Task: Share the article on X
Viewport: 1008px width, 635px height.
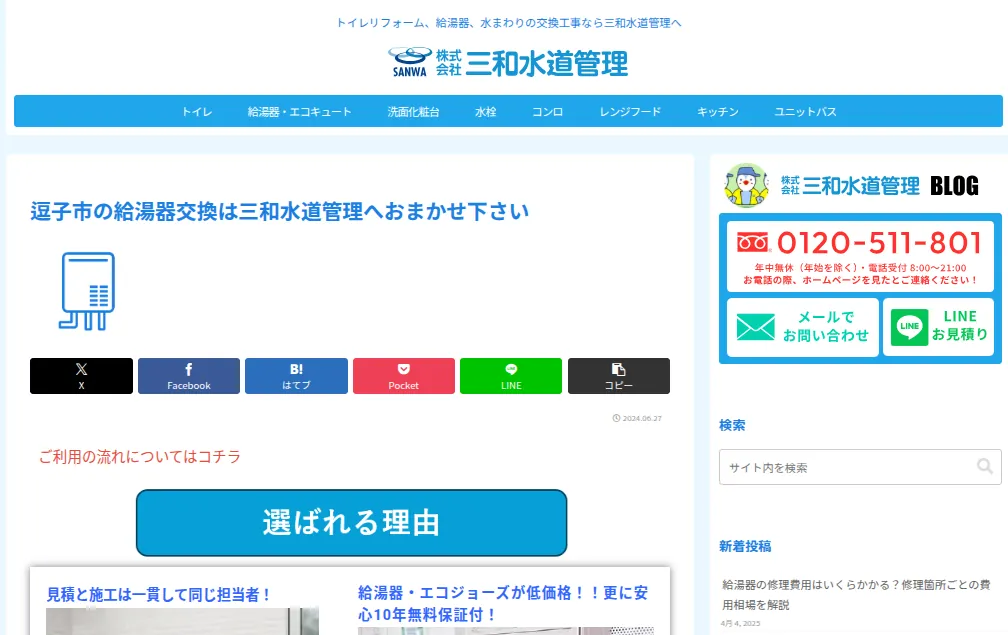Action: pyautogui.click(x=81, y=376)
